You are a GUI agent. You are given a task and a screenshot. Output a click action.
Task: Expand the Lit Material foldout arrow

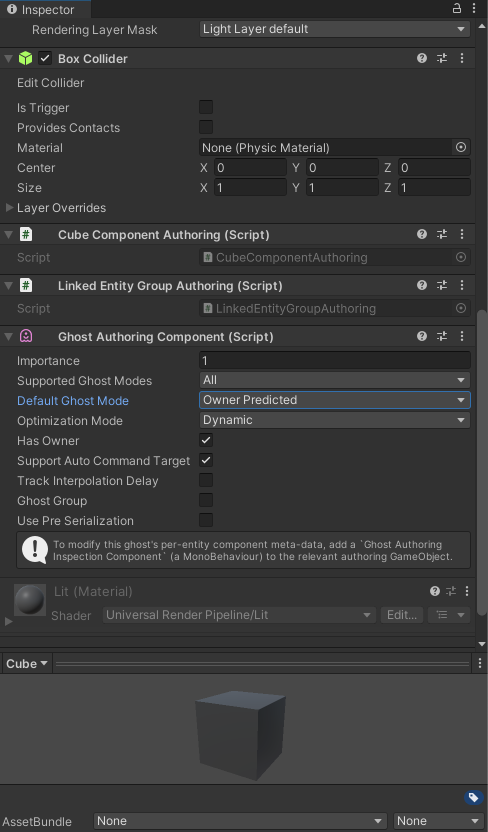tap(8, 621)
